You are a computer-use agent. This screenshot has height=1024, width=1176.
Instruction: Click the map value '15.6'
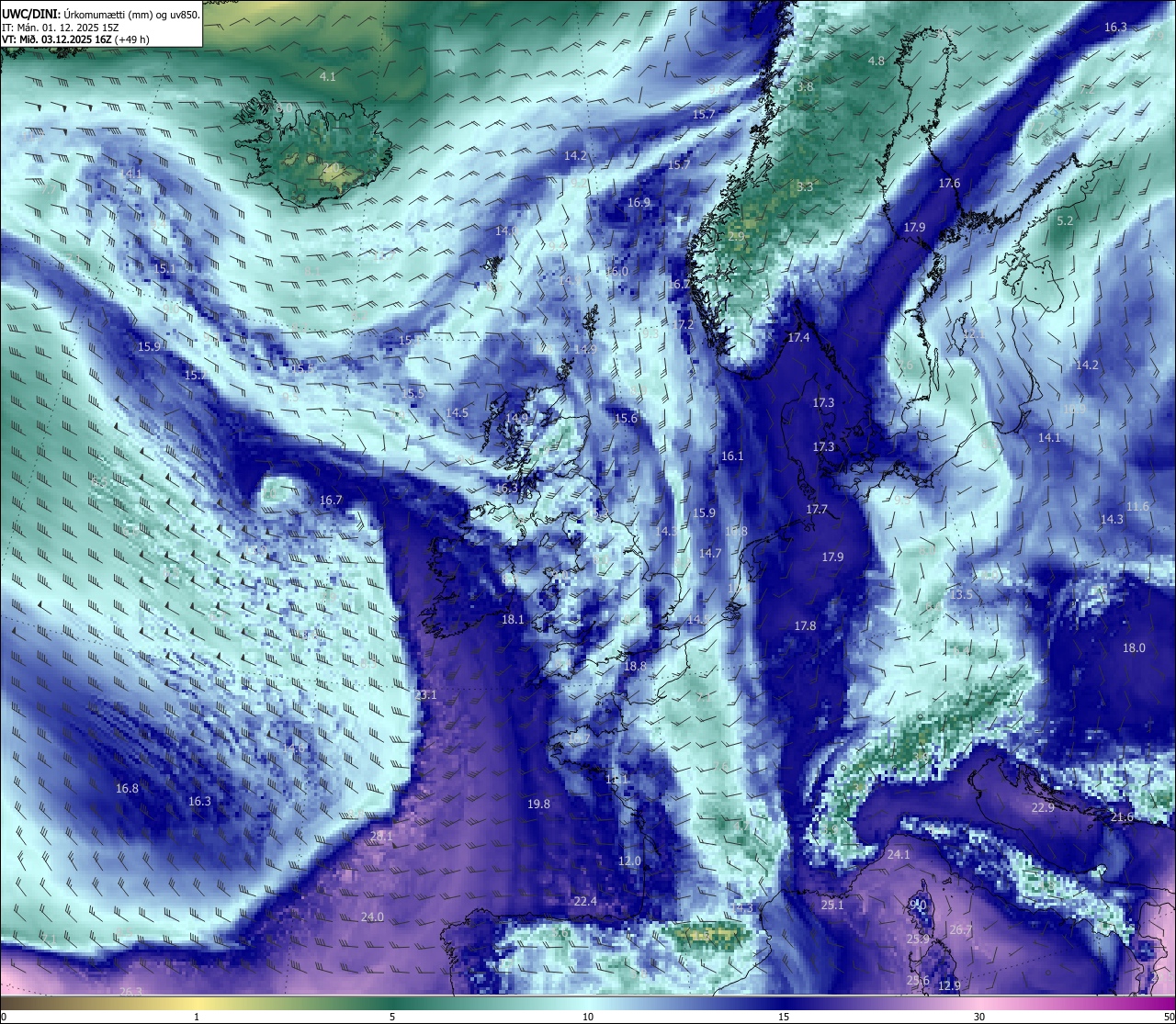[x=626, y=419]
